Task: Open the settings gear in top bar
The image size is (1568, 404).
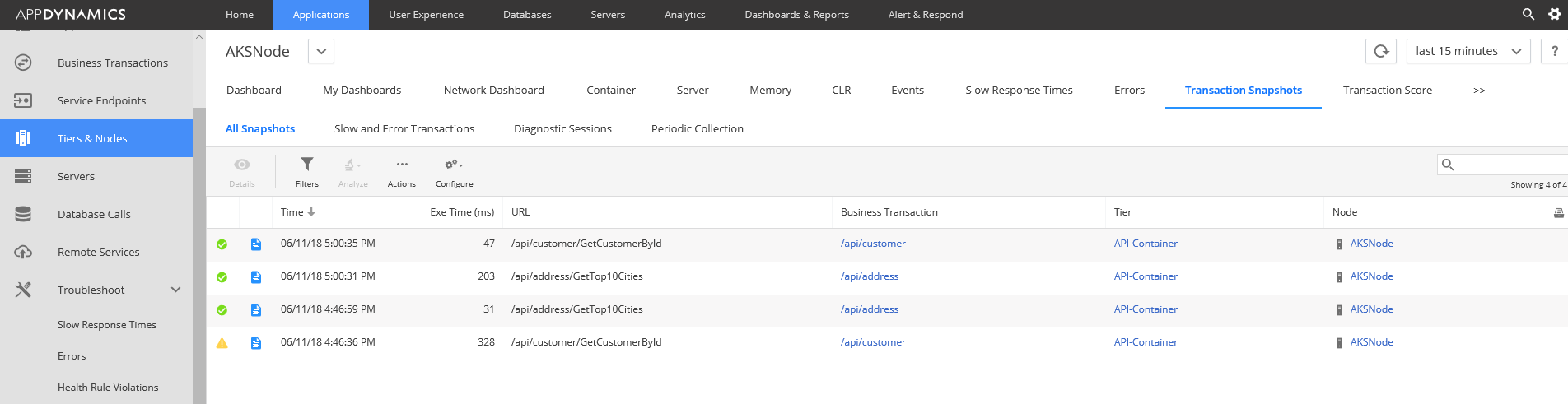Action: point(1555,14)
